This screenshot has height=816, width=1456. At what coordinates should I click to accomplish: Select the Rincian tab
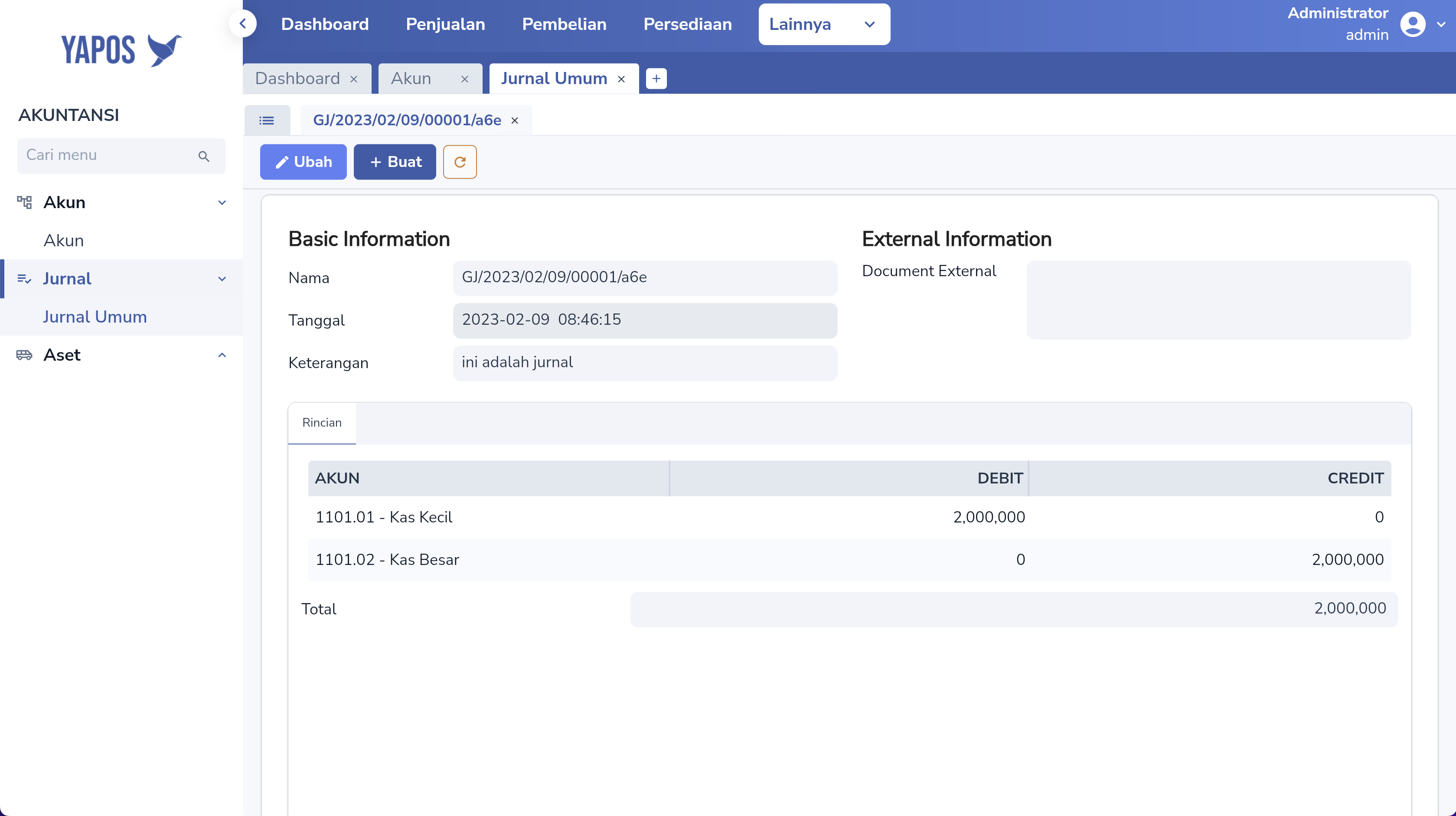coord(322,423)
